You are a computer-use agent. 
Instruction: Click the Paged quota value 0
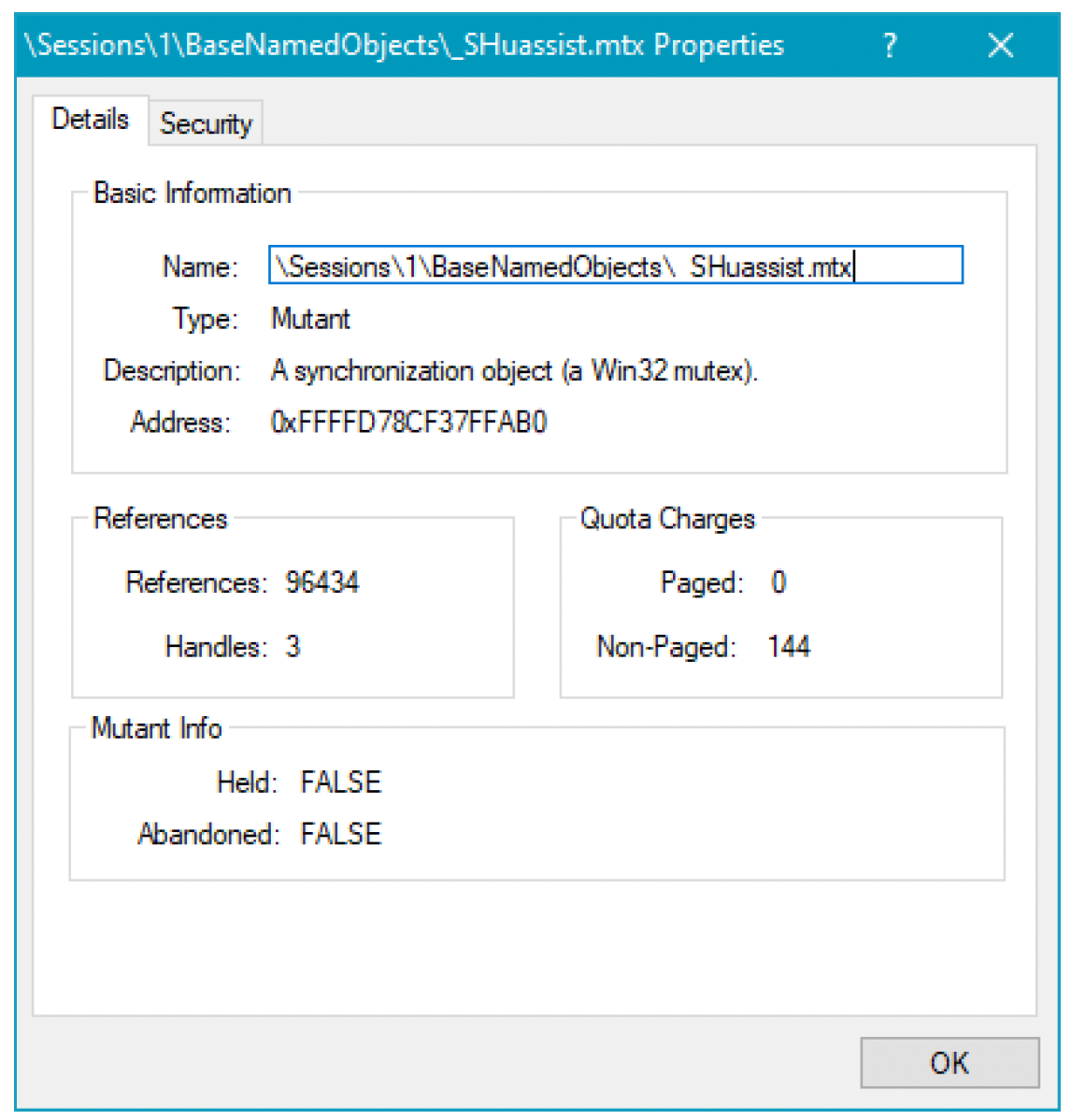(778, 582)
